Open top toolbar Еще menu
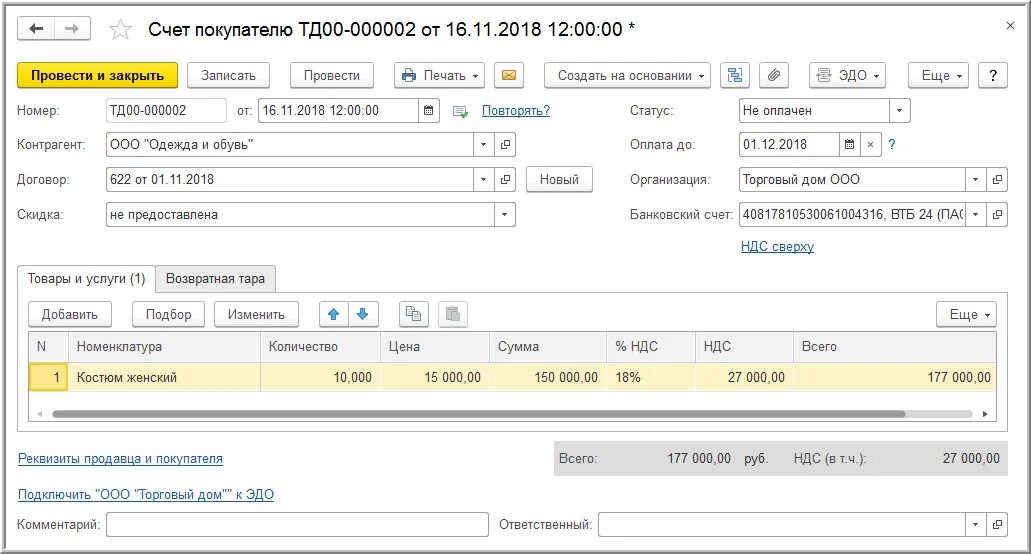This screenshot has width=1031, height=554. click(x=939, y=76)
